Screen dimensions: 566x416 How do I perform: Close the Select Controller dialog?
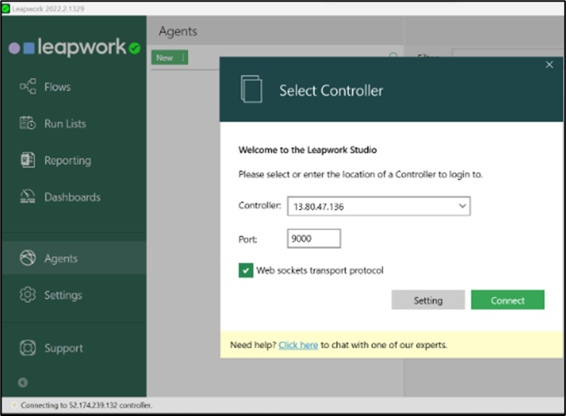(x=549, y=65)
